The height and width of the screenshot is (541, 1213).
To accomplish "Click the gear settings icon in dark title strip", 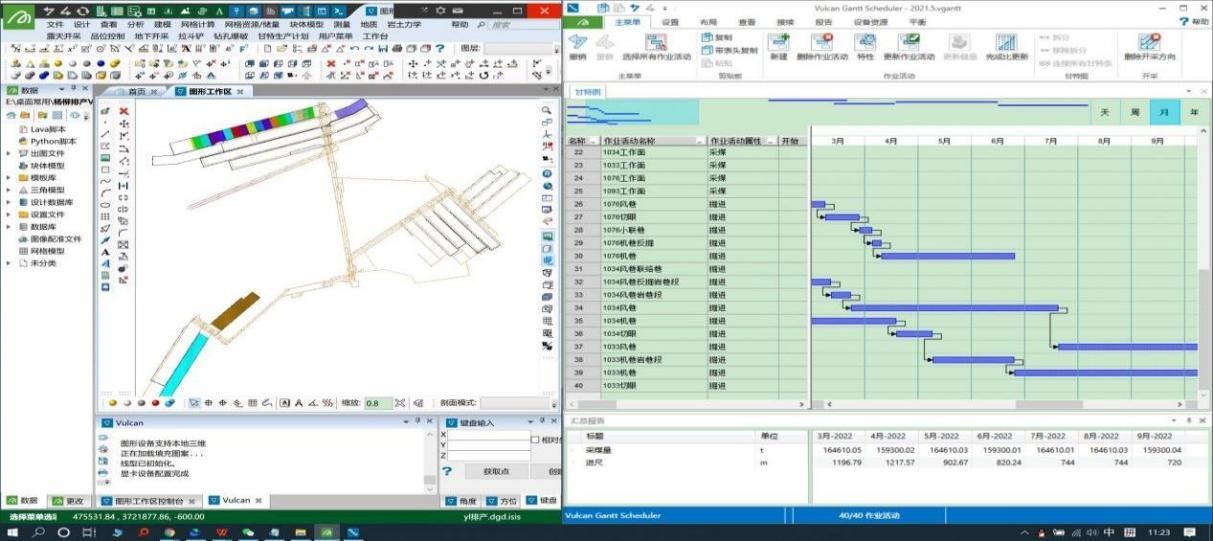I will 439,10.
